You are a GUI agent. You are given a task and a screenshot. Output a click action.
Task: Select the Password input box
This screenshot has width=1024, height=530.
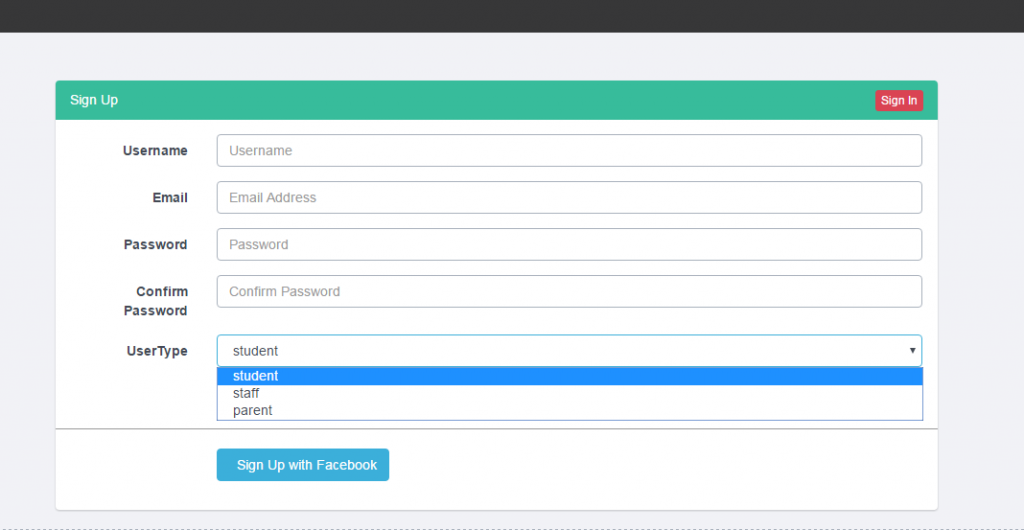tap(568, 245)
